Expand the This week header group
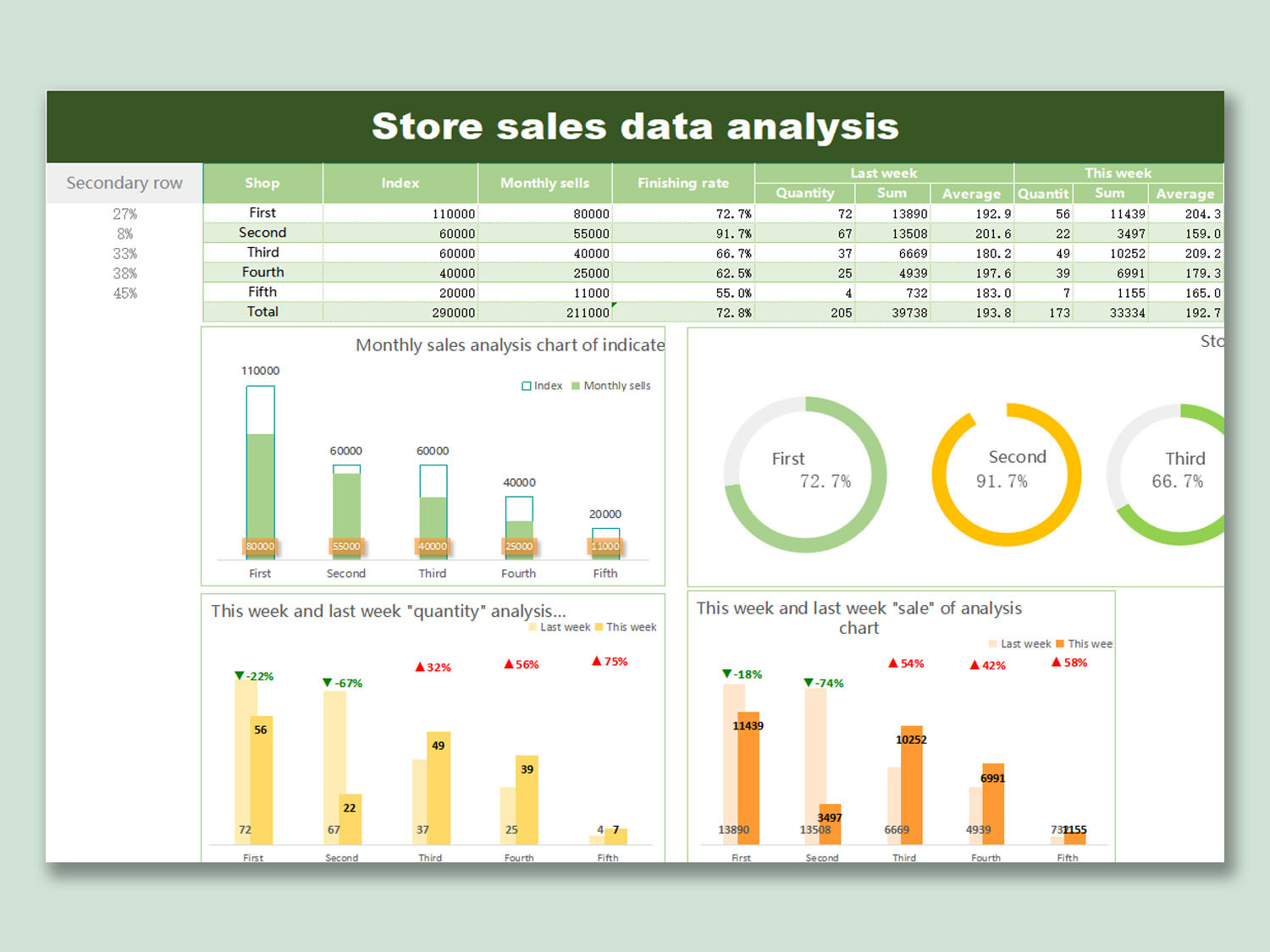 coord(1118,173)
